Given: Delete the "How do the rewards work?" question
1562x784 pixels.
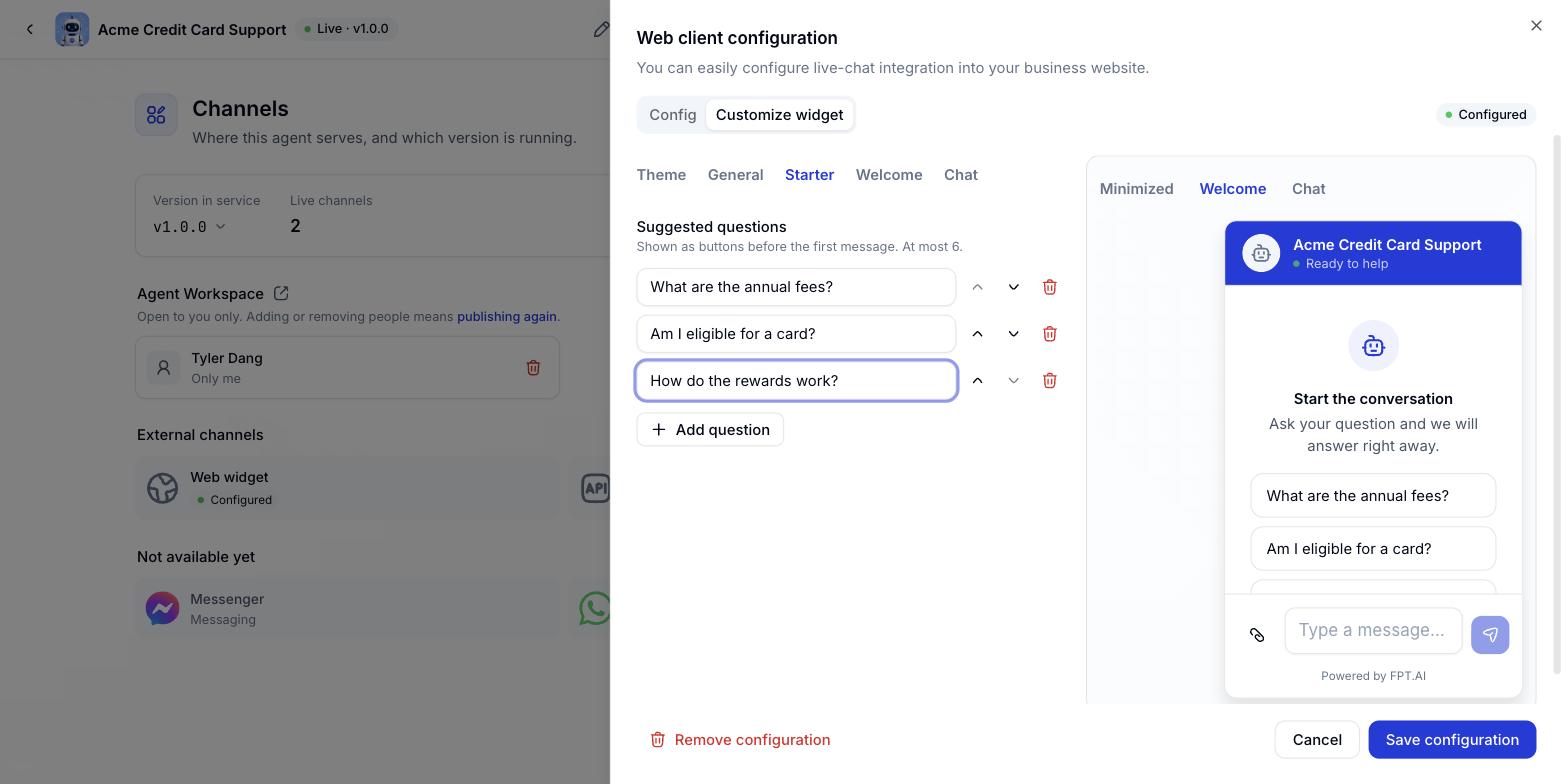Looking at the screenshot, I should (x=1049, y=381).
